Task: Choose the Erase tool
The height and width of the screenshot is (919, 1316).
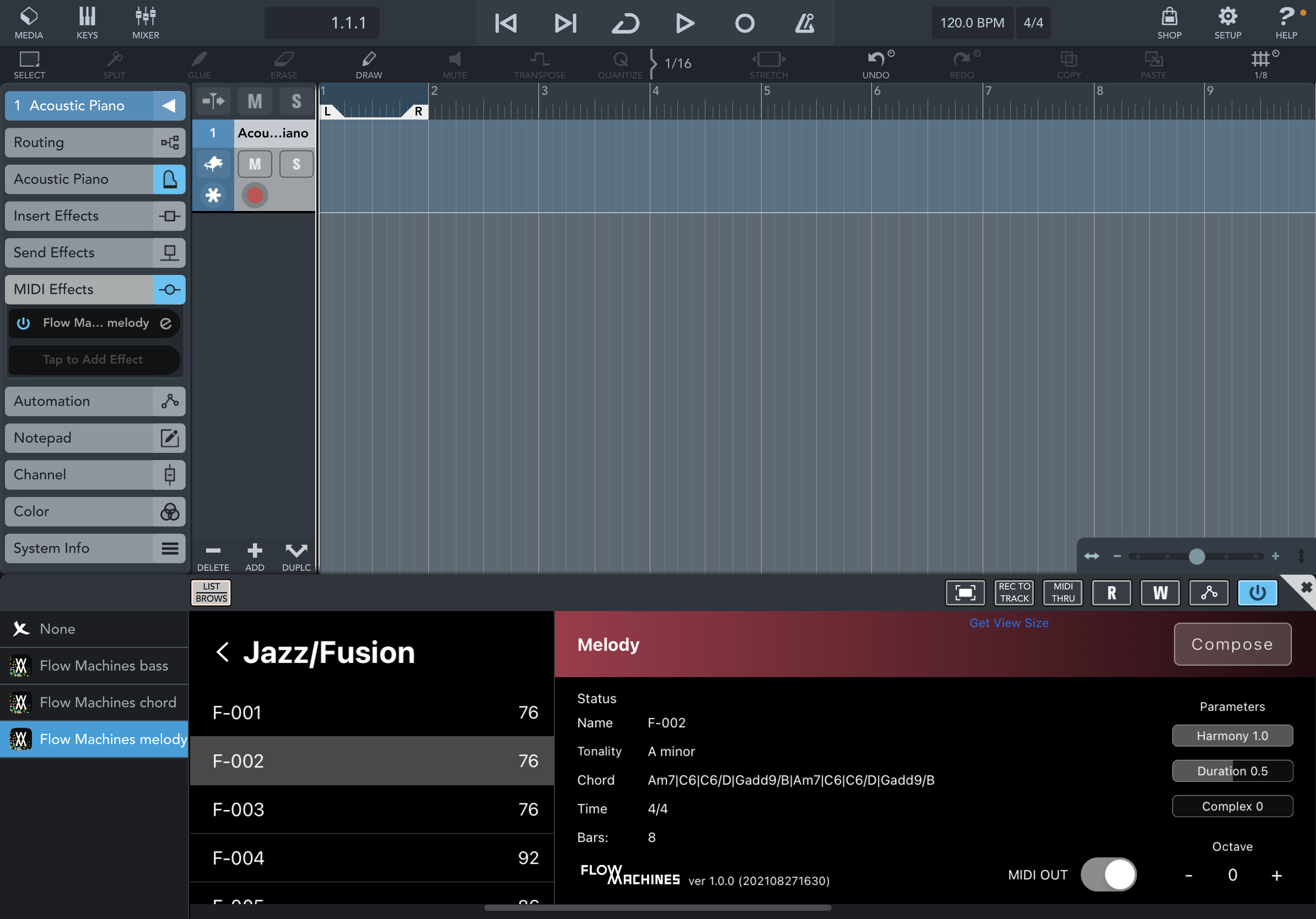Action: 284,65
